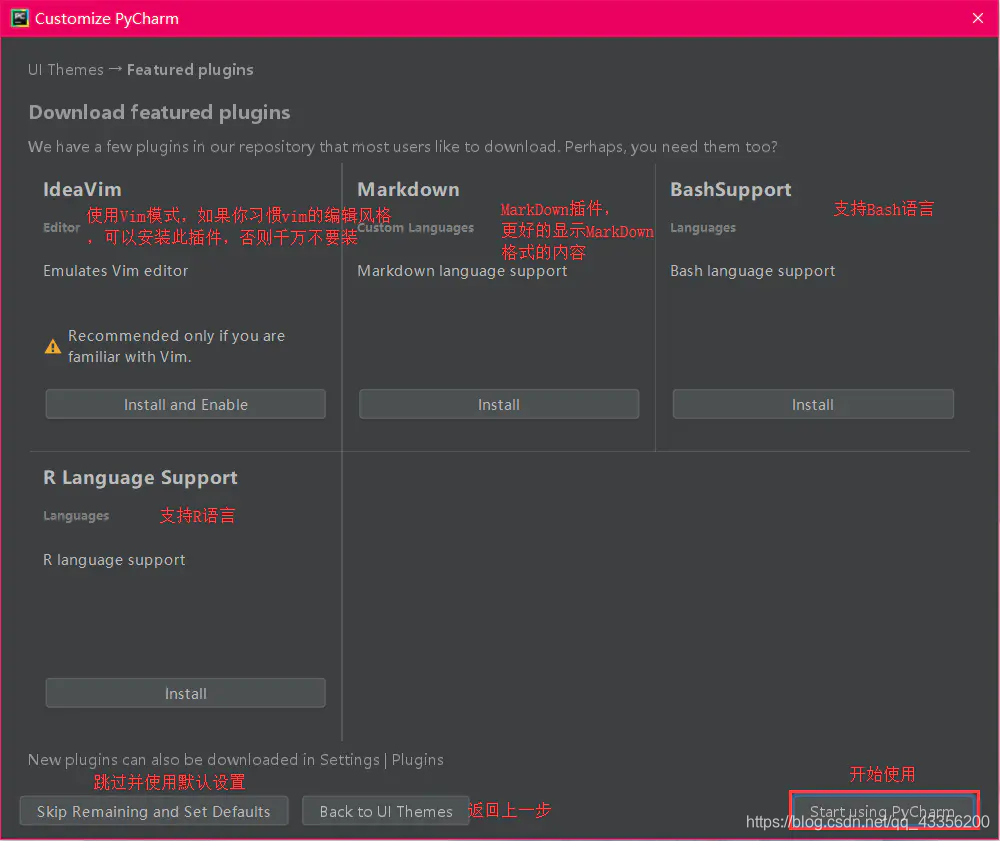Screen dimensions: 1000x841
Task: Click the 'Emulates Vim editor' description
Action: (x=115, y=270)
